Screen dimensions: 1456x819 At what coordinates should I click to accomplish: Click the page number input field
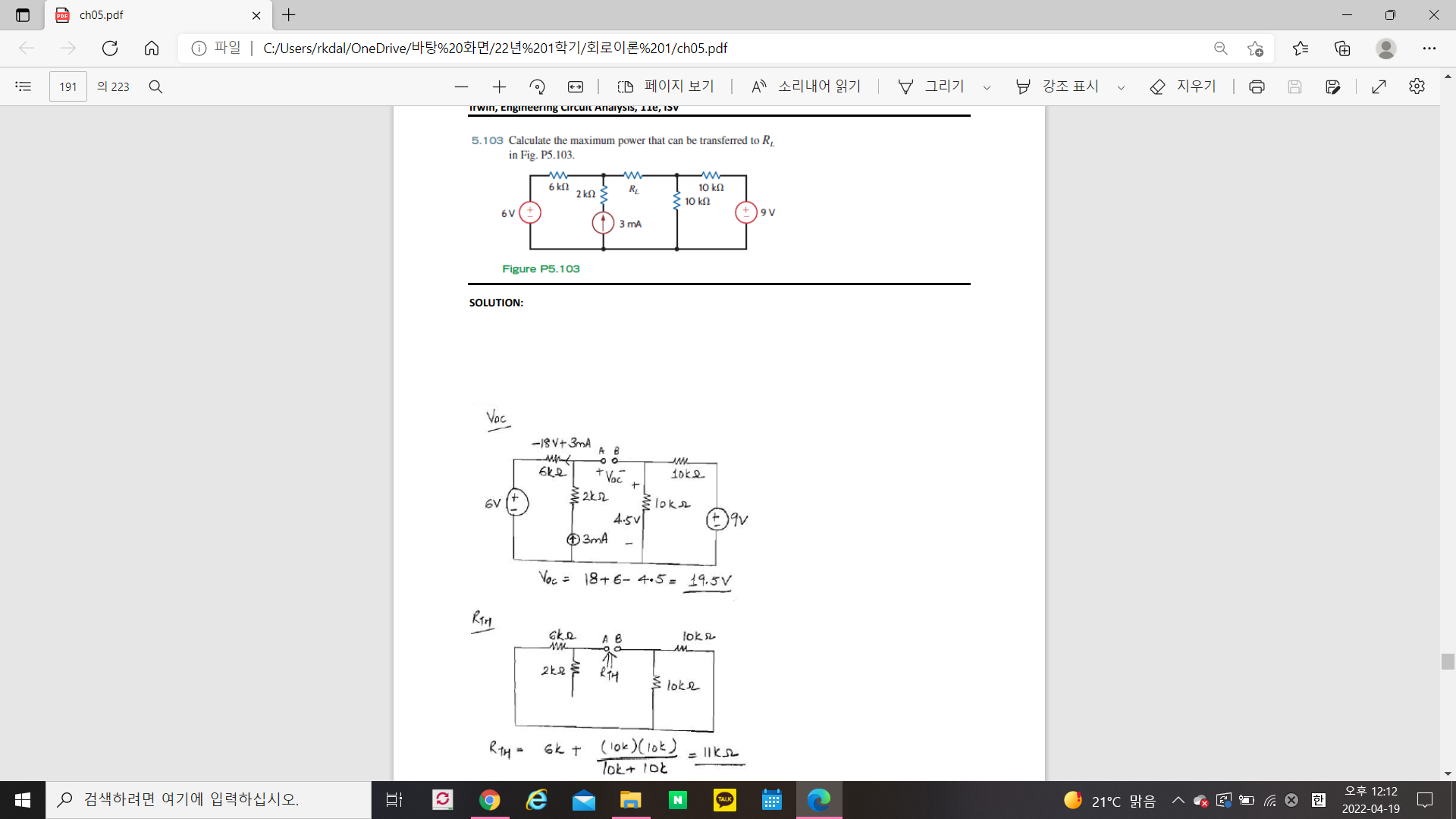[x=68, y=86]
